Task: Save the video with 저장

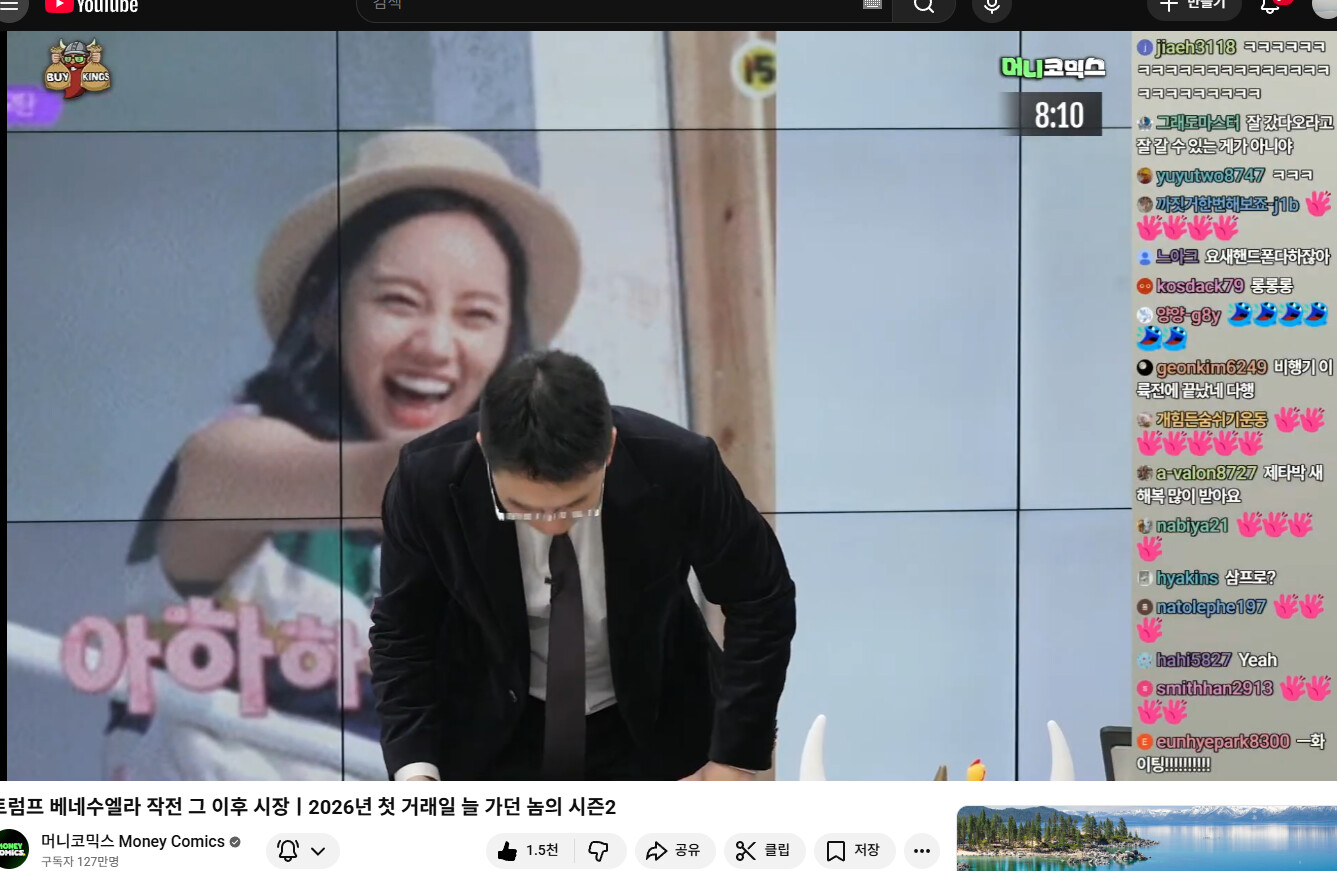Action: 854,851
